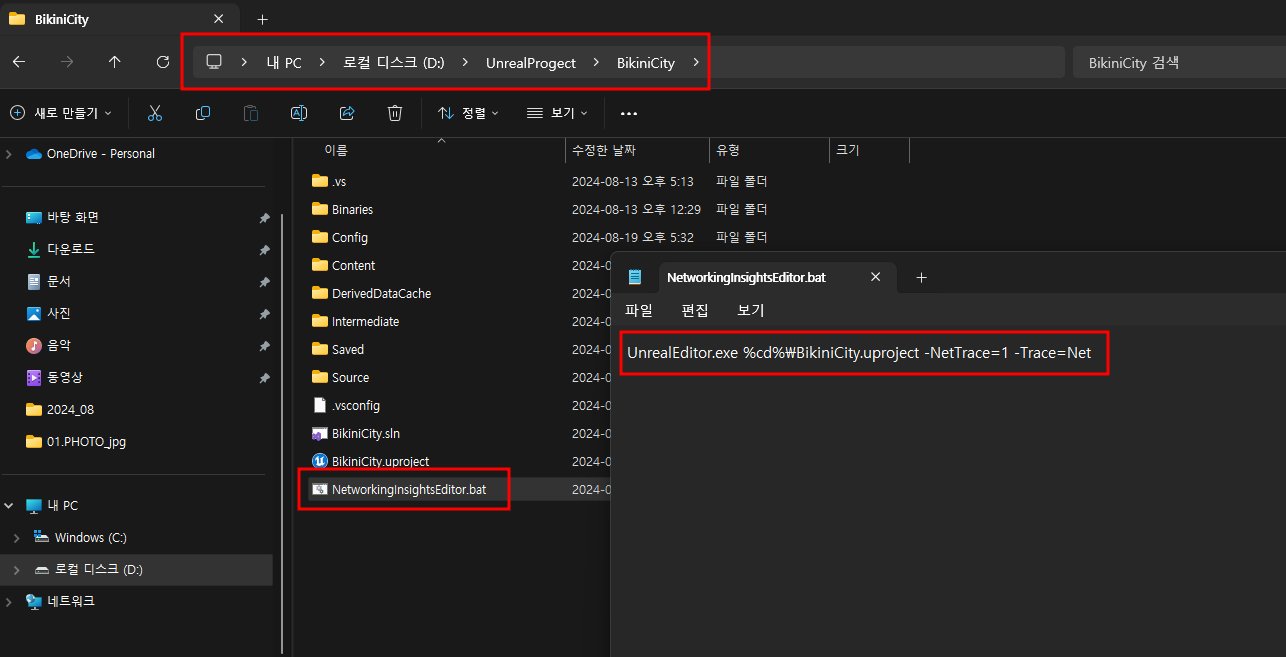Click the copy icon in toolbar
1286x657 pixels.
(x=203, y=113)
